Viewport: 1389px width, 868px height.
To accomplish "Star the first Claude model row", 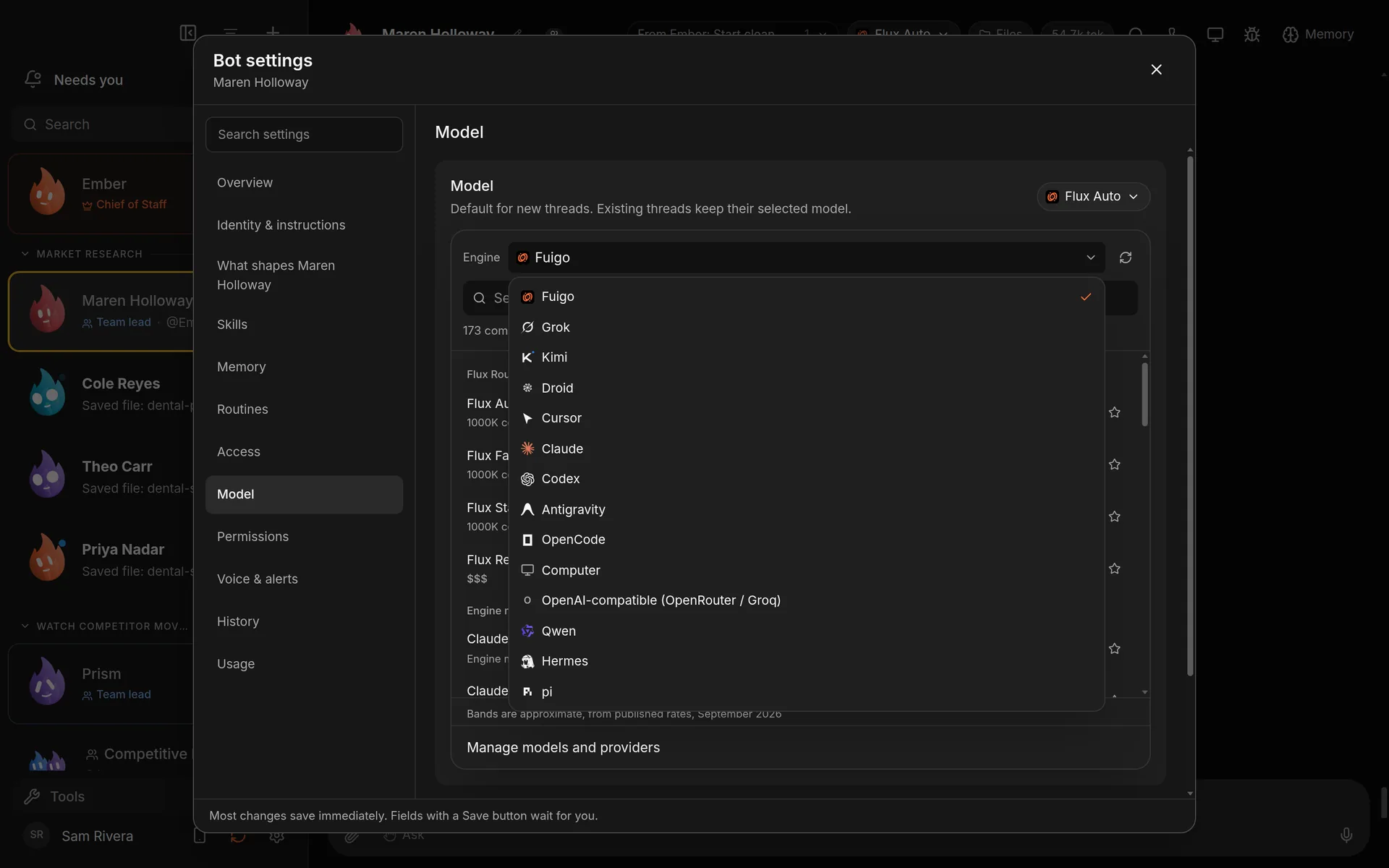I will [1115, 649].
